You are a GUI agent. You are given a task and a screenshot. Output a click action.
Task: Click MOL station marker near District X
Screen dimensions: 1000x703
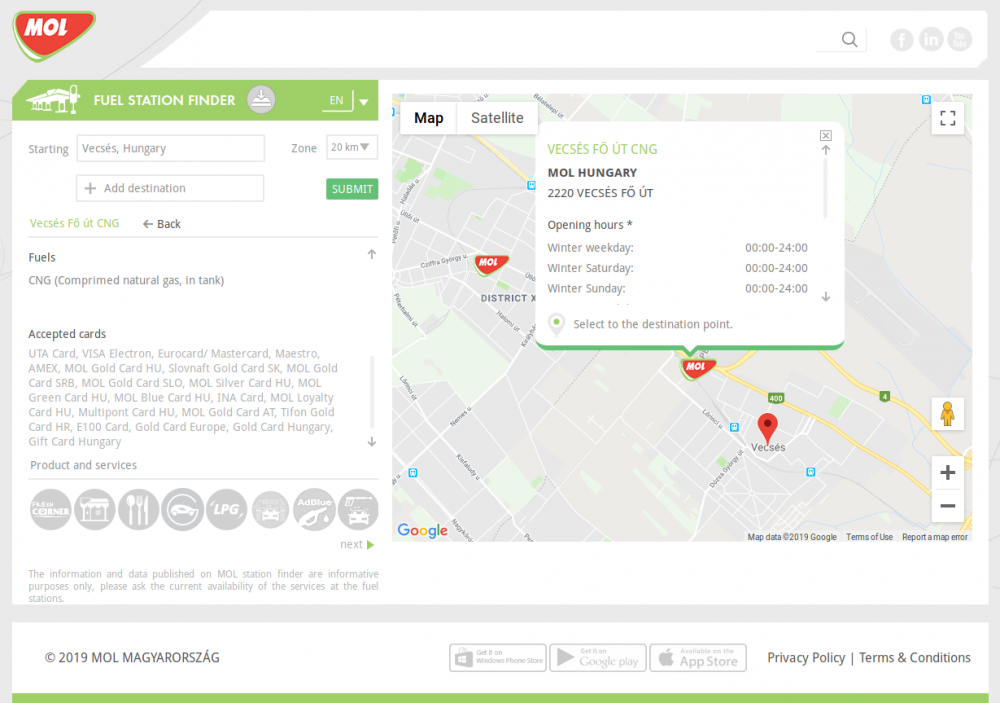coord(491,264)
